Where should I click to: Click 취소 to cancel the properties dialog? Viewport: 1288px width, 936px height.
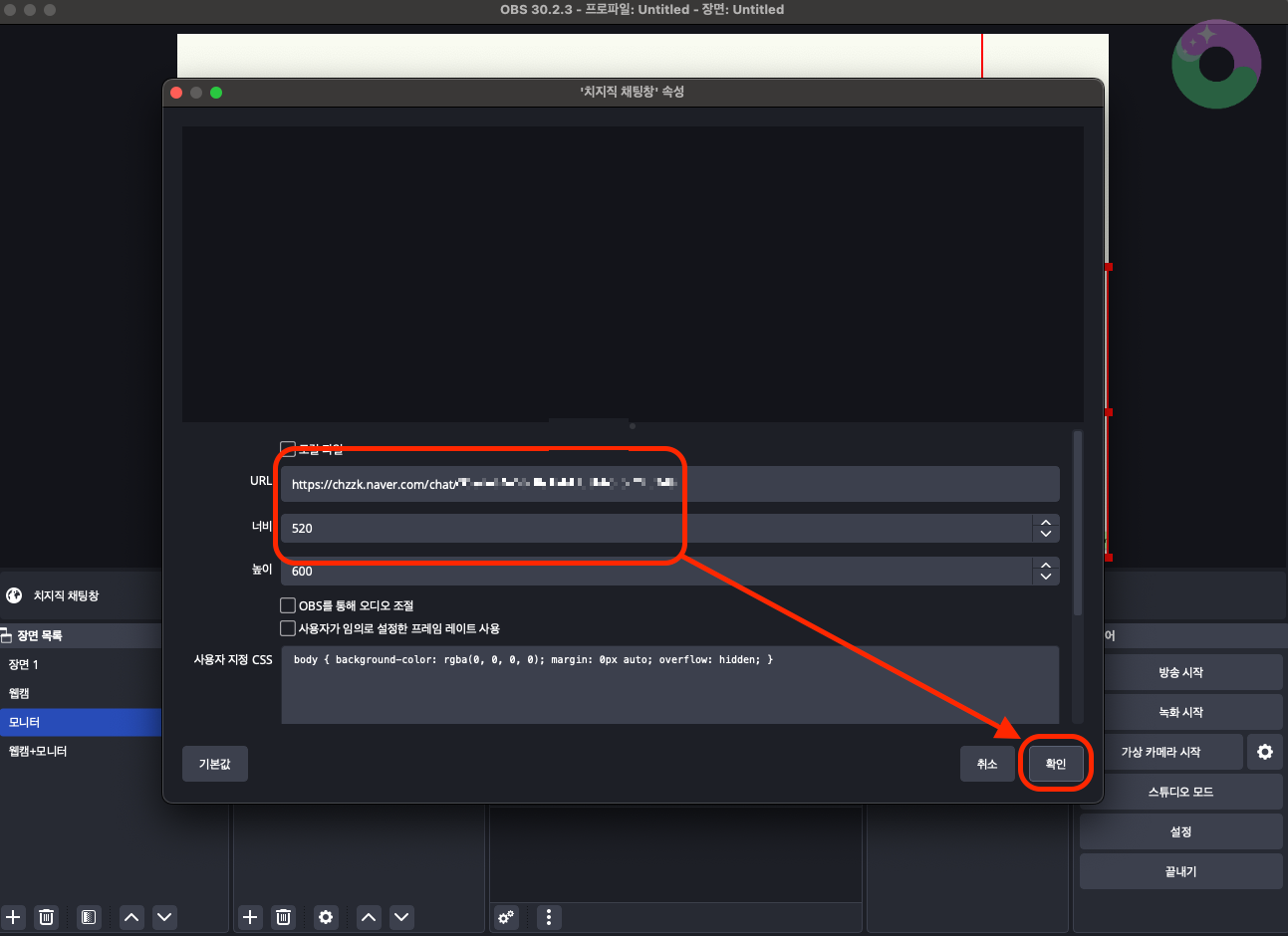point(987,764)
